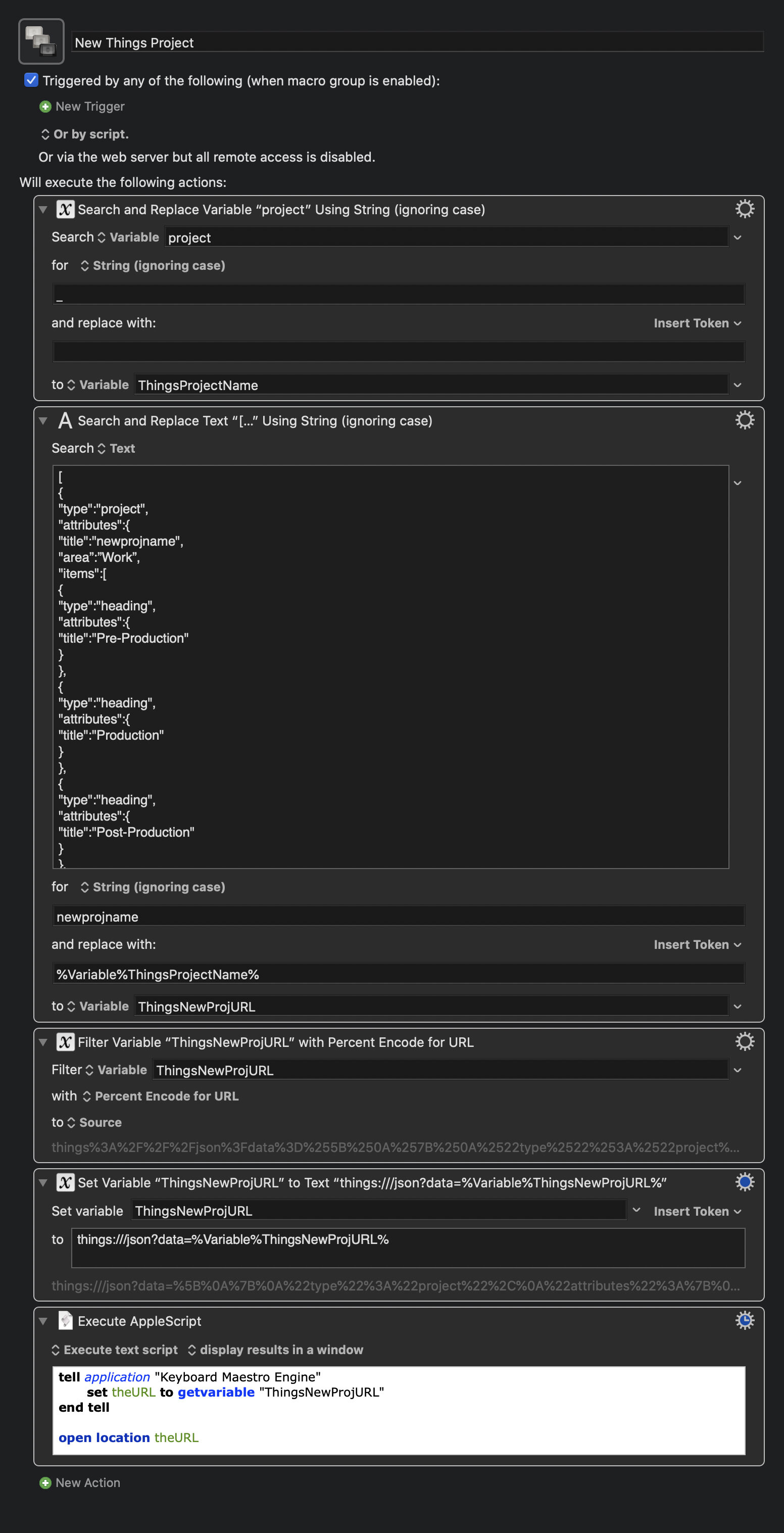Image resolution: width=784 pixels, height=1533 pixels.
Task: Toggle the Triggered by any of the following checkbox
Action: 31,80
